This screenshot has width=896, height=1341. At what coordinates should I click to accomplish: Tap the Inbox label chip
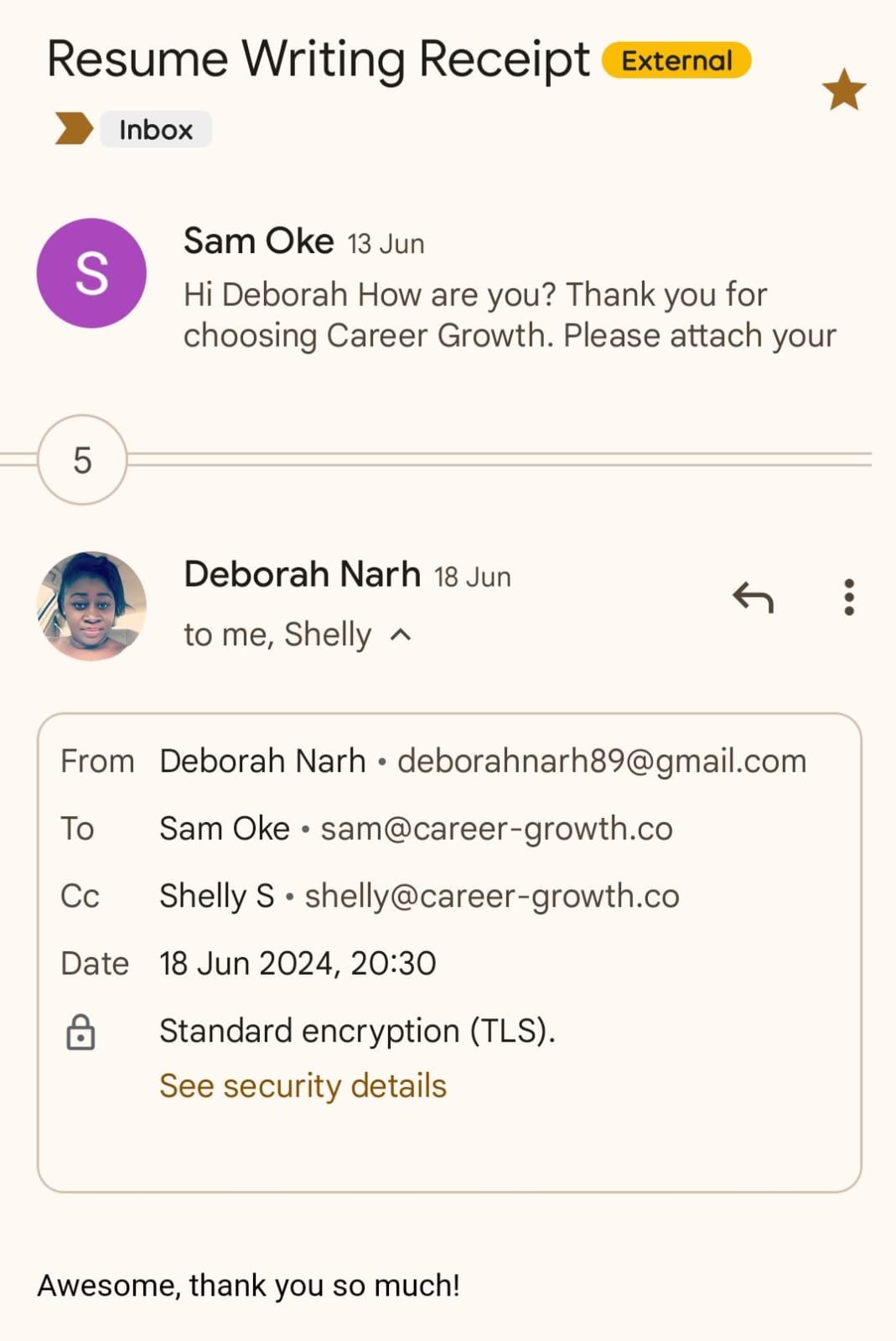coord(156,130)
